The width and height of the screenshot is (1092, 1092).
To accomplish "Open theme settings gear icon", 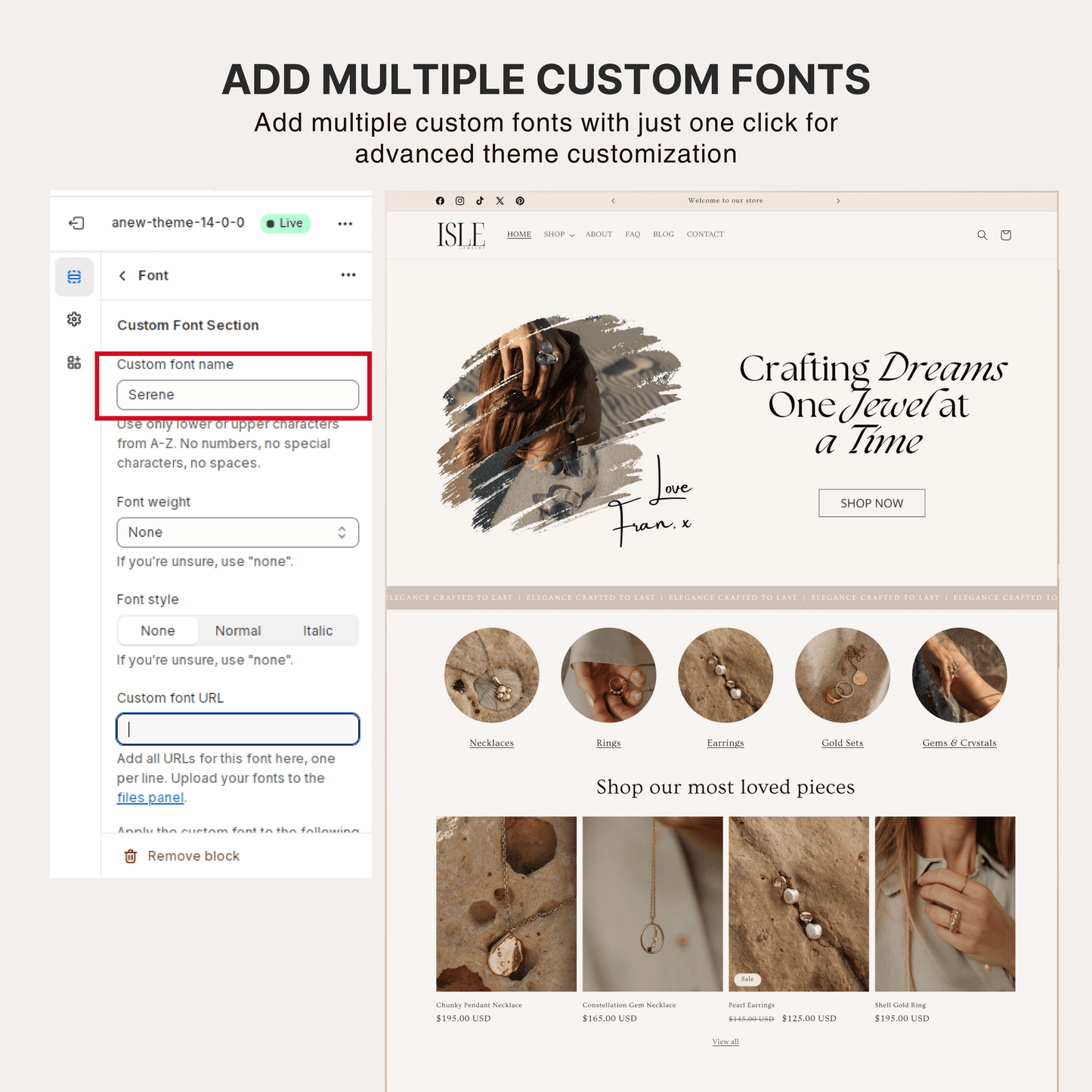I will [x=74, y=320].
